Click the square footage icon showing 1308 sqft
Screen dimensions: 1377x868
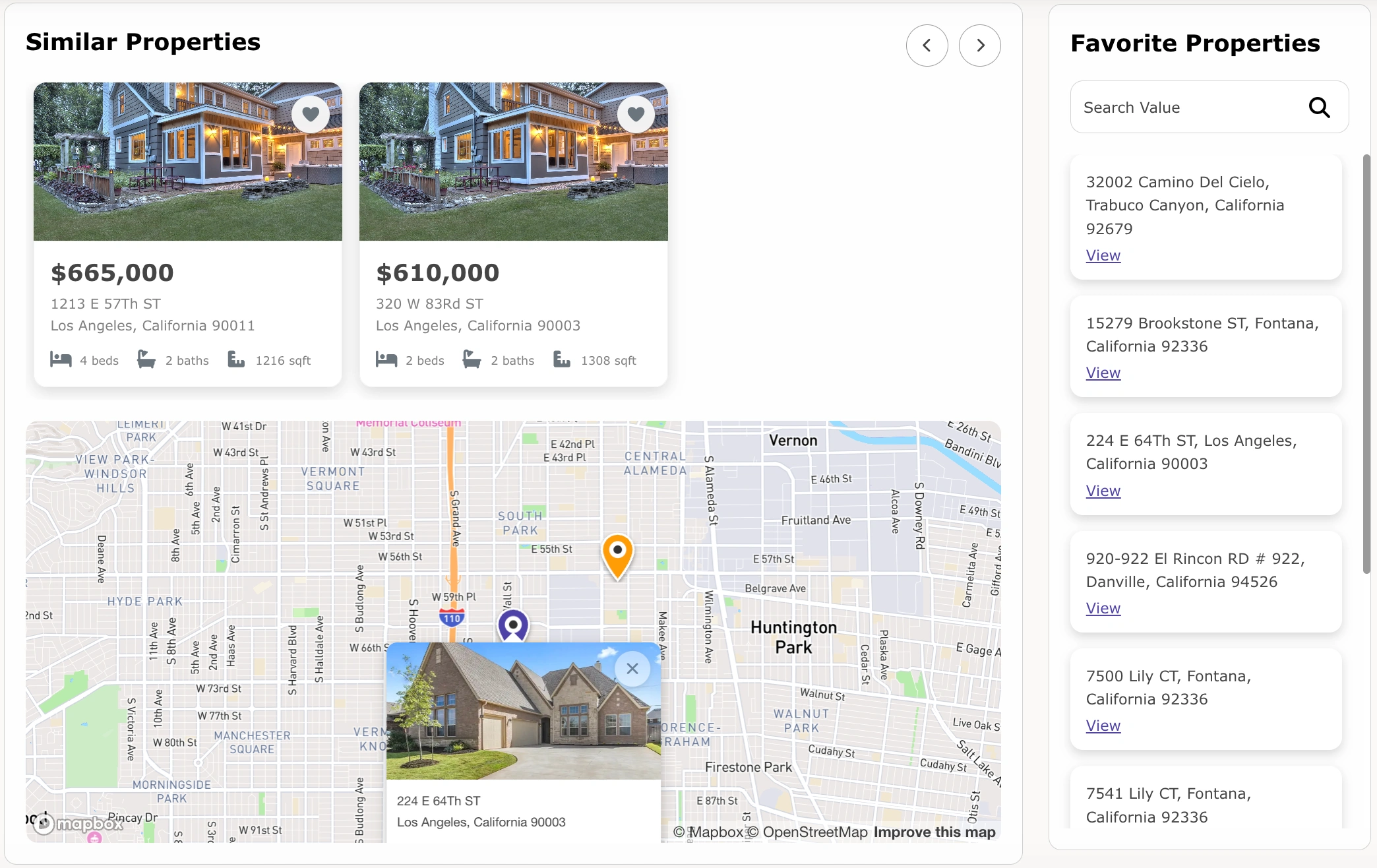pos(562,359)
